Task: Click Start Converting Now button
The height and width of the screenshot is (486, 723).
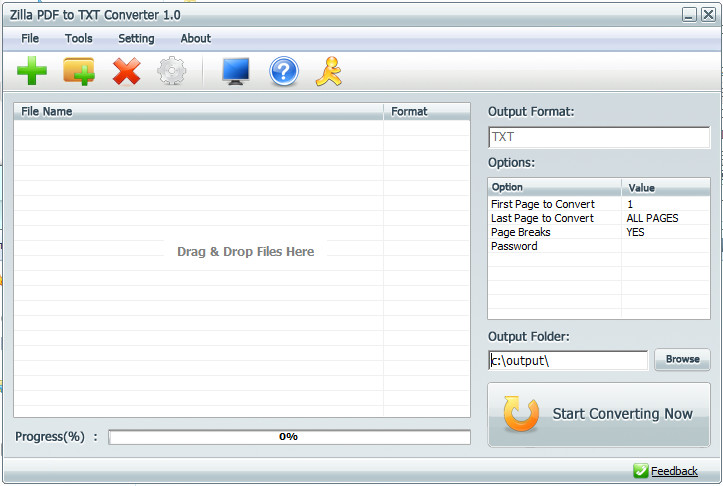Action: (599, 415)
